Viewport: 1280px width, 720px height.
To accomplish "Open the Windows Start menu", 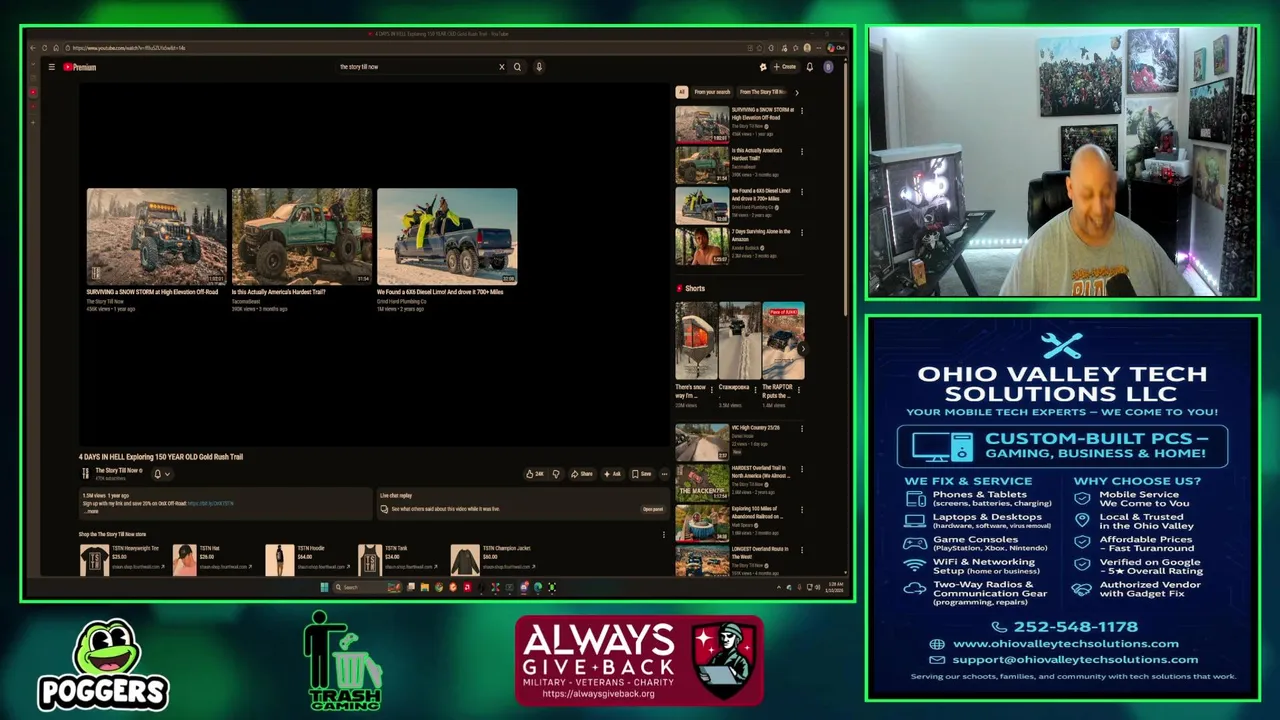I will coord(324,587).
